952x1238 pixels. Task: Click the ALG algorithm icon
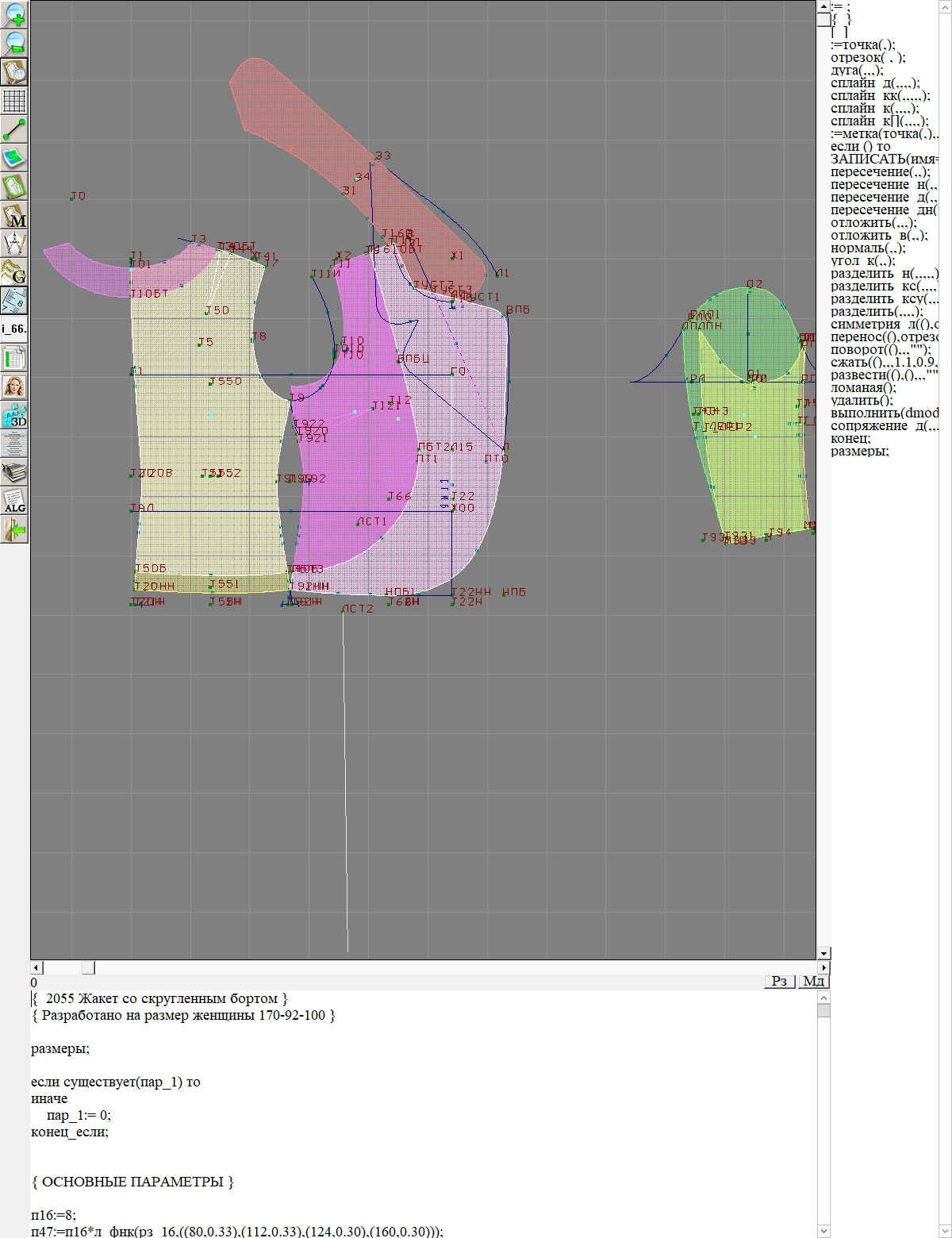coord(14,501)
